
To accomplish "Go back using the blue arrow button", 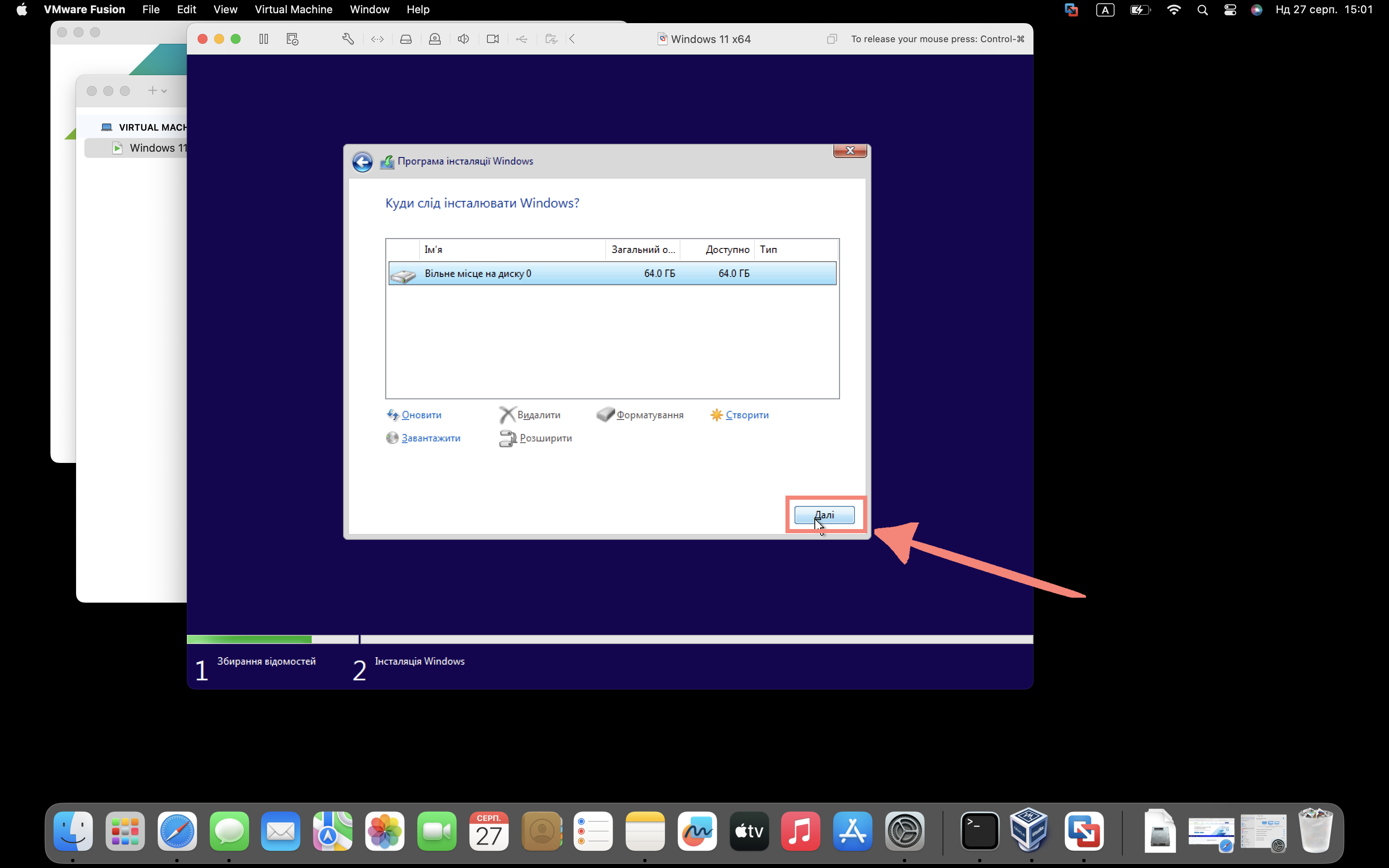I will (x=362, y=162).
